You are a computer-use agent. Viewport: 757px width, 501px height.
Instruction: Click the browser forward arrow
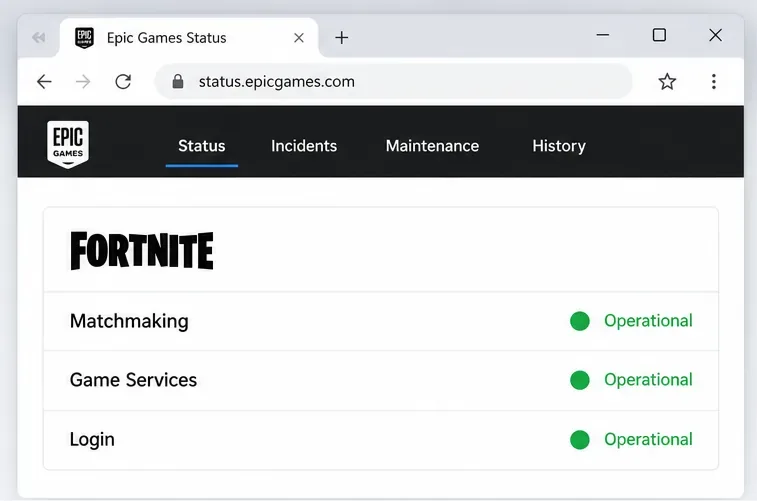(83, 82)
